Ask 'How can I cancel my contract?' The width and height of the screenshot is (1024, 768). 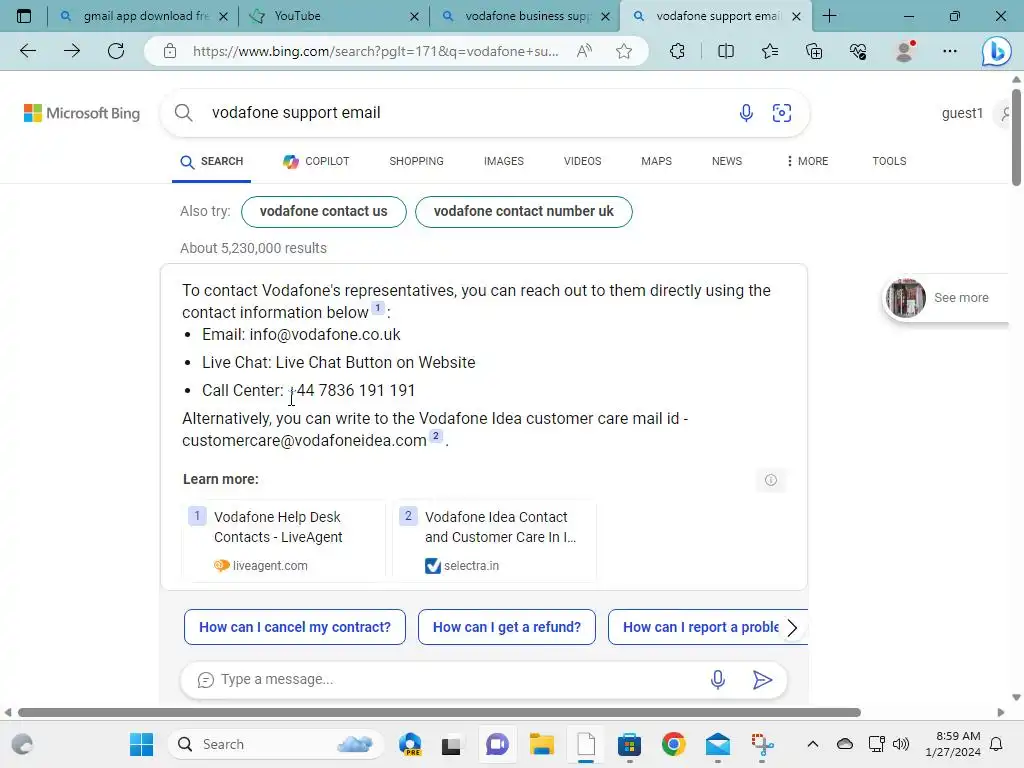[x=295, y=627]
